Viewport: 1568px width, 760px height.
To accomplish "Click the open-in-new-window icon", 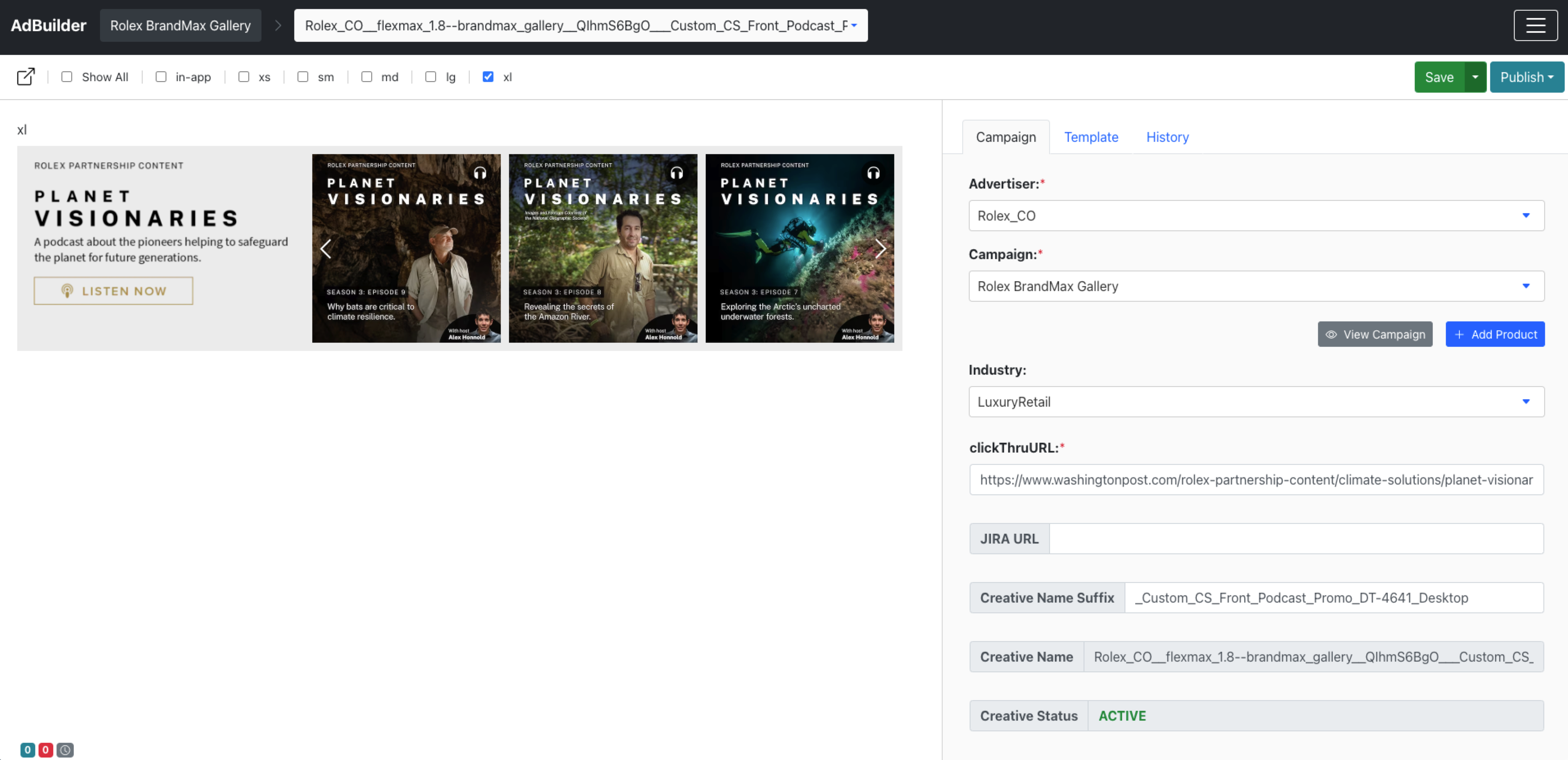I will (x=25, y=77).
